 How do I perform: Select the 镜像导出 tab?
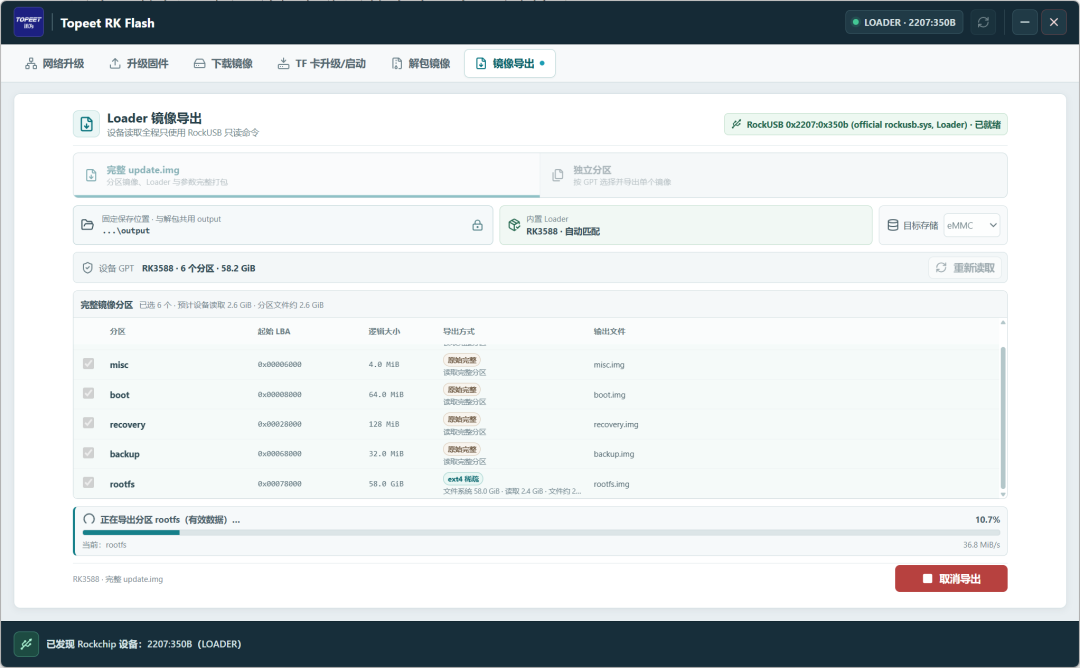point(510,63)
